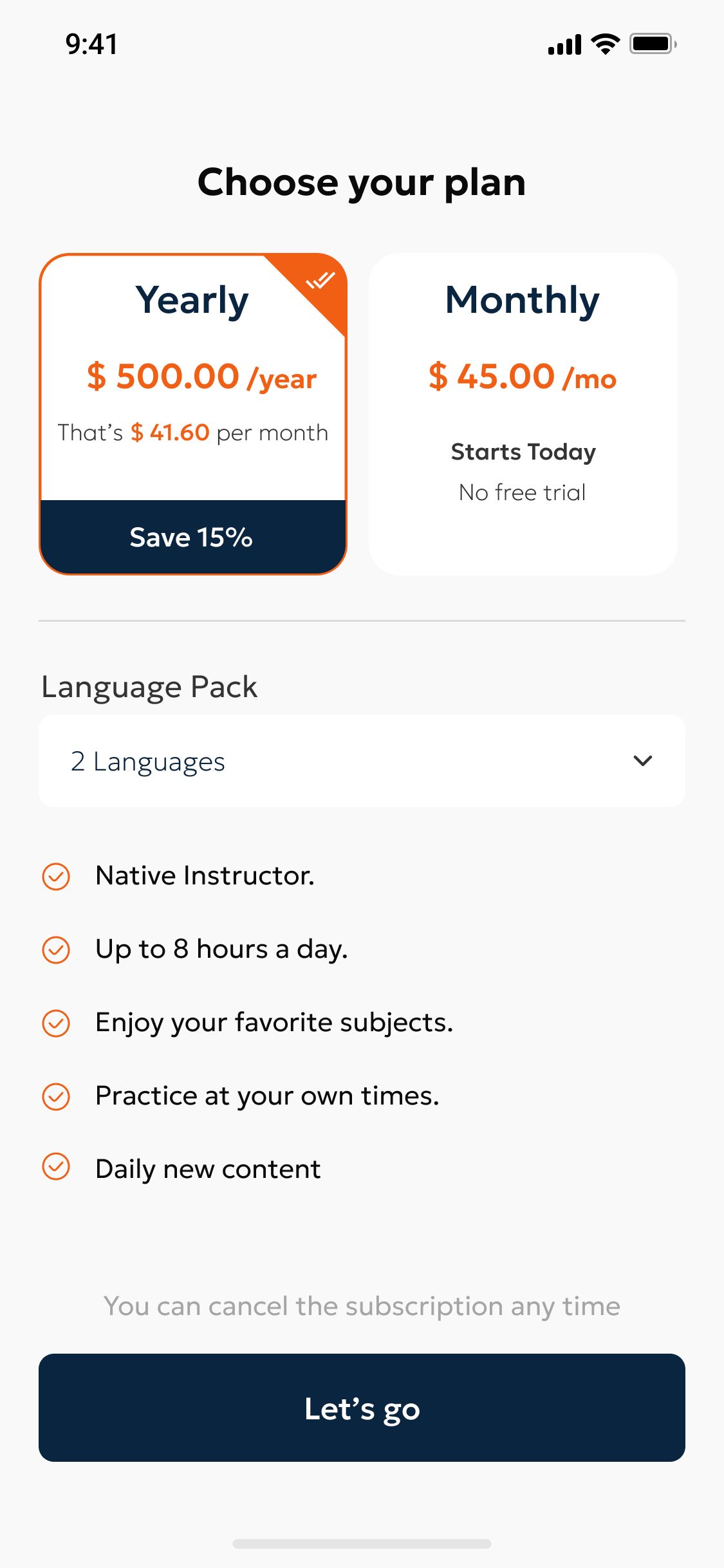Screen dimensions: 724x1568
Task: Tap the Wi-Fi status icon
Action: tap(605, 44)
